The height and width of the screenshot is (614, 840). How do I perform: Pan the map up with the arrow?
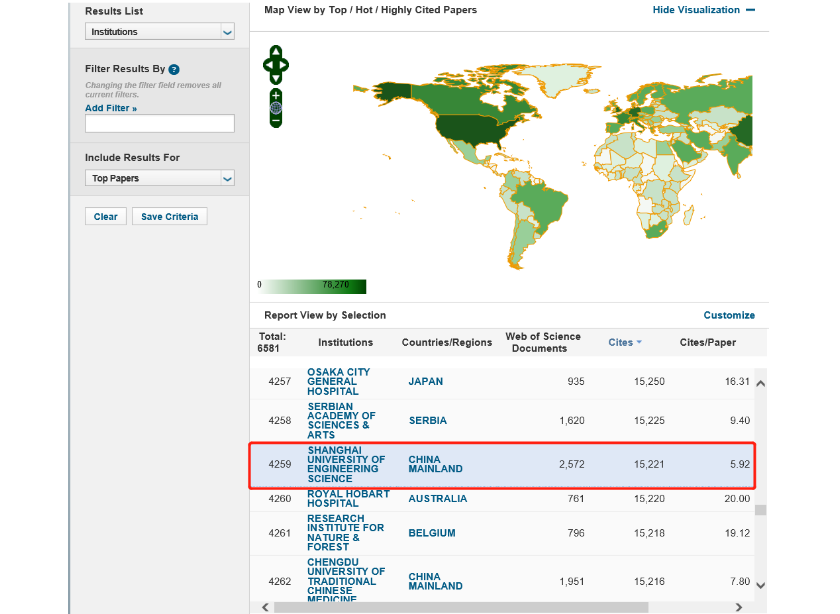(276, 52)
